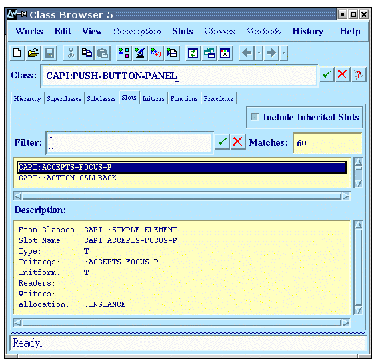
Task: Confirm class name with green checkmark
Action: [326, 74]
